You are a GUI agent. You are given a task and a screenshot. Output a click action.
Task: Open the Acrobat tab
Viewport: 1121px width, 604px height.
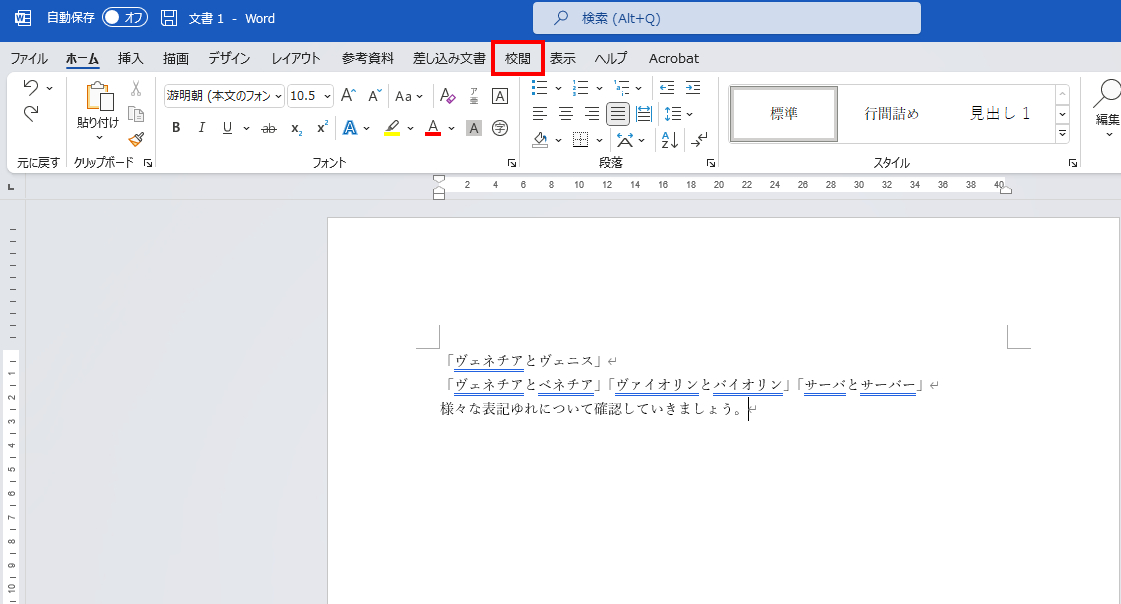tap(673, 59)
